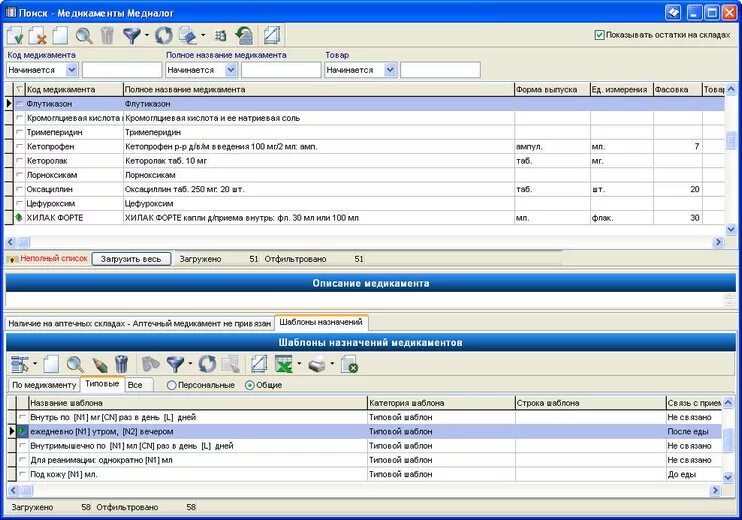The width and height of the screenshot is (742, 520).
Task: Click the expand panel icon in templates toolbar
Action: [x=259, y=364]
